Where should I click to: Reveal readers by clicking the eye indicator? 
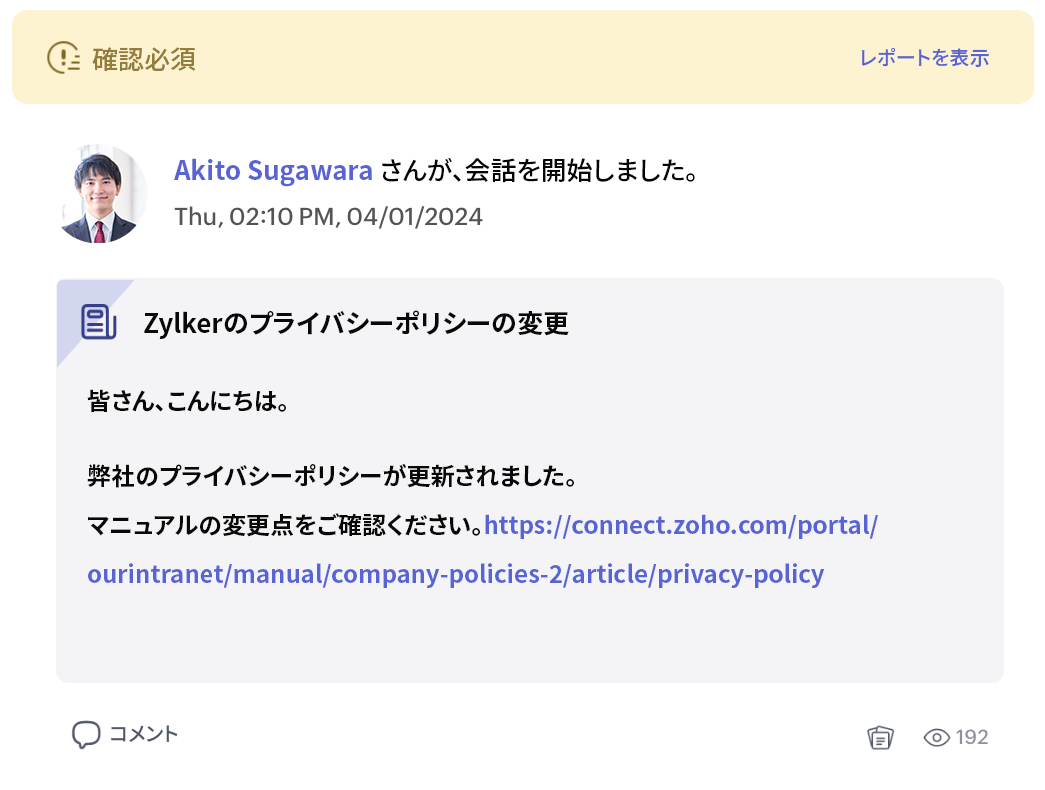(x=936, y=737)
